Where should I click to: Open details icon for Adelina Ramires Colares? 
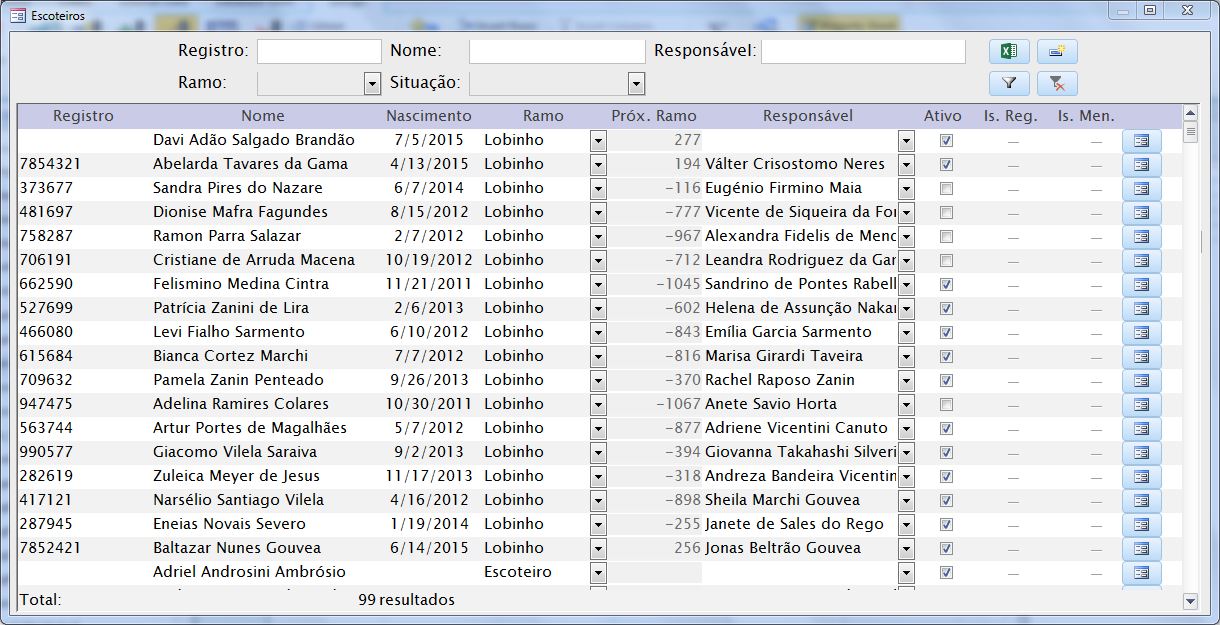coord(1141,404)
